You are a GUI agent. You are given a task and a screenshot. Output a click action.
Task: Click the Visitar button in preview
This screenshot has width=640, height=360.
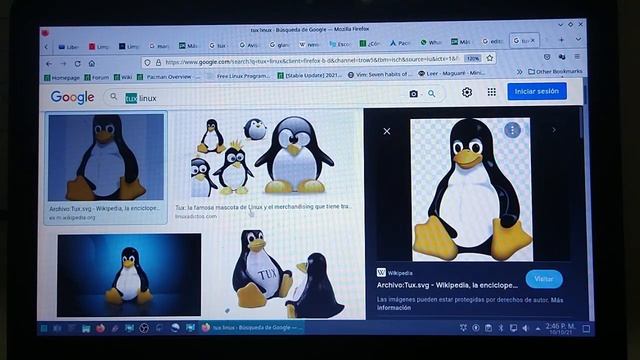544,279
